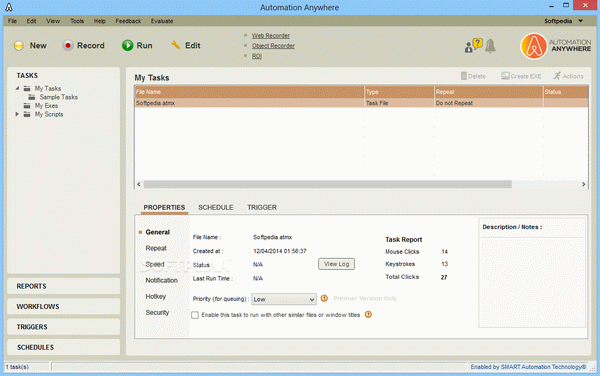Select the Security properties section
Image resolution: width=600 pixels, height=376 pixels.
pos(157,313)
